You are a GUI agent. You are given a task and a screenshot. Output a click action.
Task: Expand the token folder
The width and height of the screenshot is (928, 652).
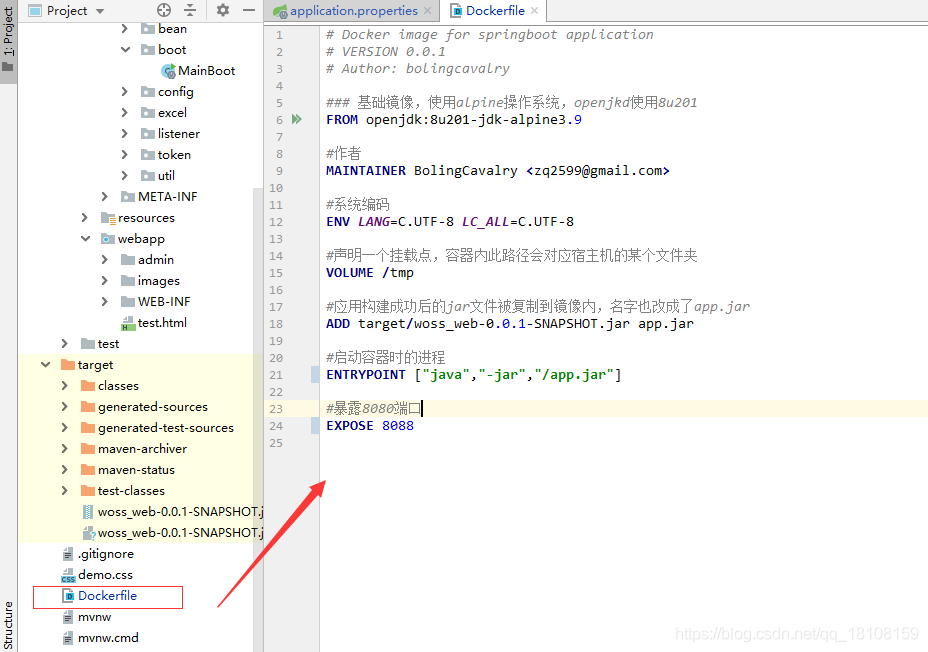(x=124, y=154)
